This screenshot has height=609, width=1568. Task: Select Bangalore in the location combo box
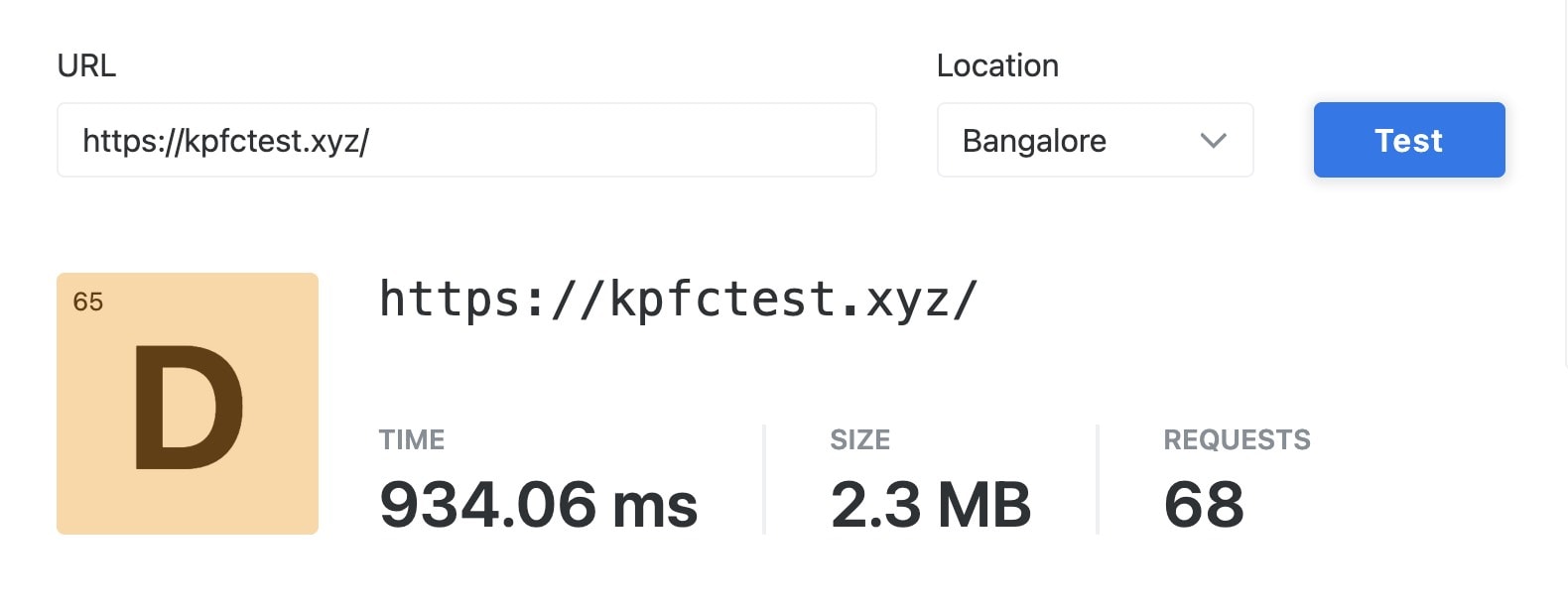tap(1035, 140)
